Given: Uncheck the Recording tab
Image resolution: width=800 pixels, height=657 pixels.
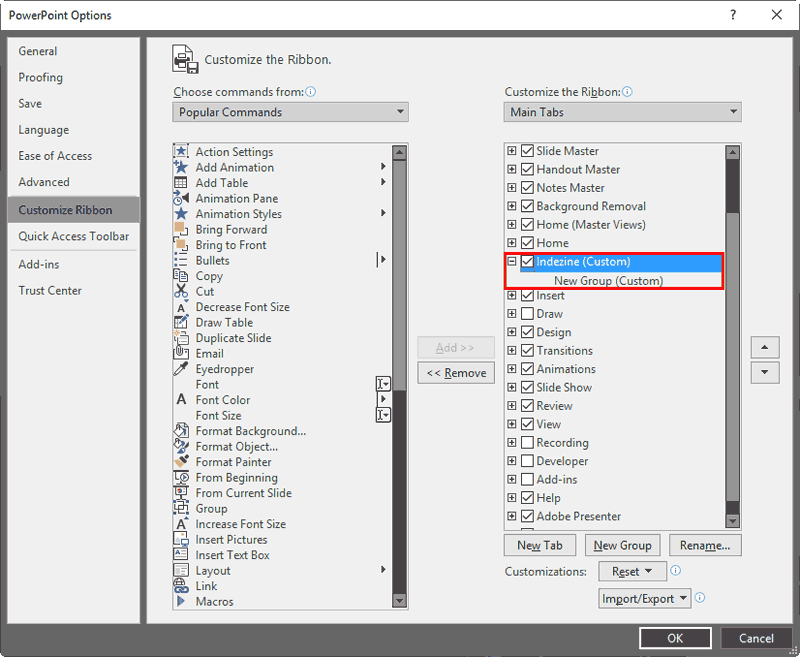Looking at the screenshot, I should coord(527,442).
